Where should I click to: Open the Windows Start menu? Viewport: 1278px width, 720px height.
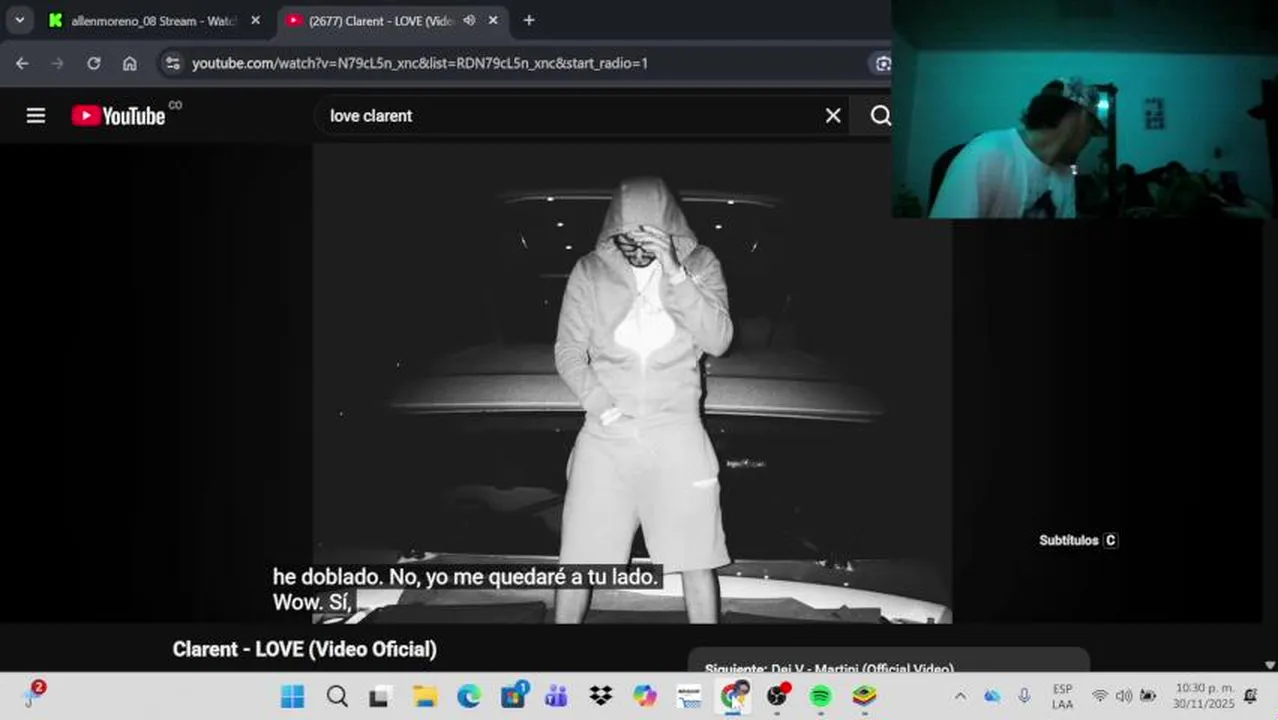(292, 696)
